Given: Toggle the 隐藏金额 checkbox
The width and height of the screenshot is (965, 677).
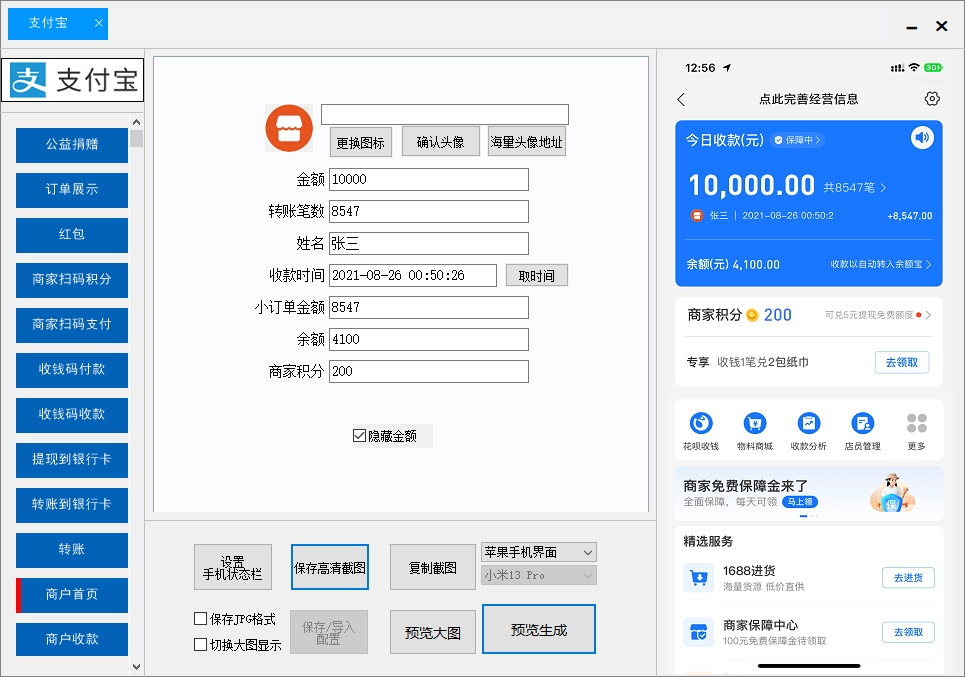Looking at the screenshot, I should pyautogui.click(x=358, y=434).
